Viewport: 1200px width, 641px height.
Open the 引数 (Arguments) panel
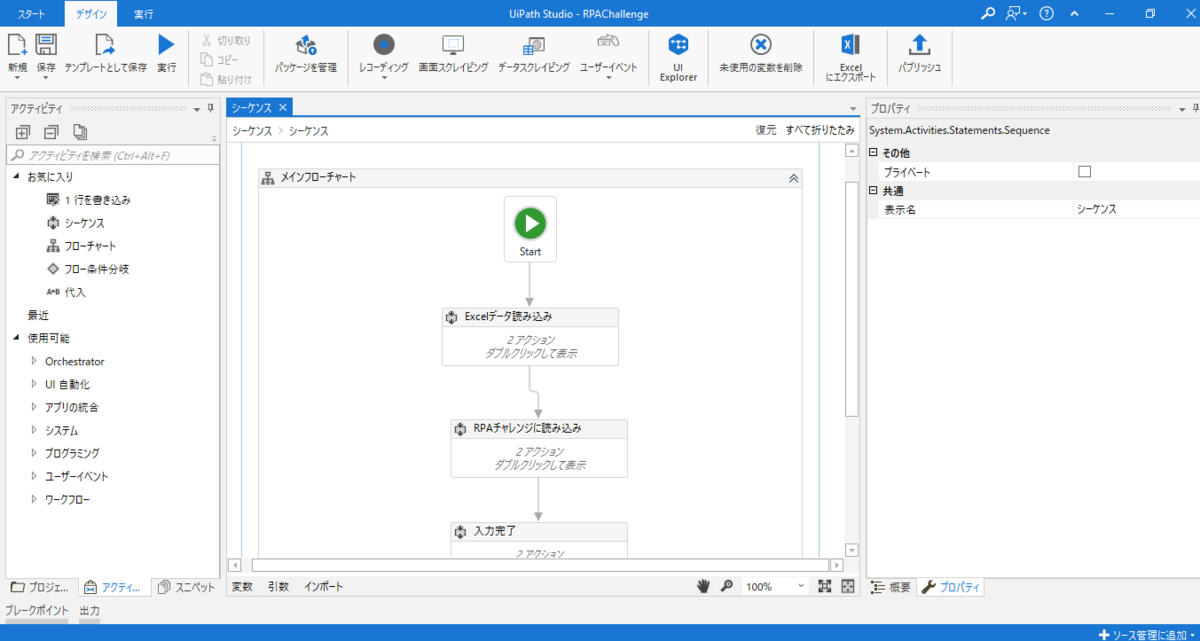pos(278,586)
